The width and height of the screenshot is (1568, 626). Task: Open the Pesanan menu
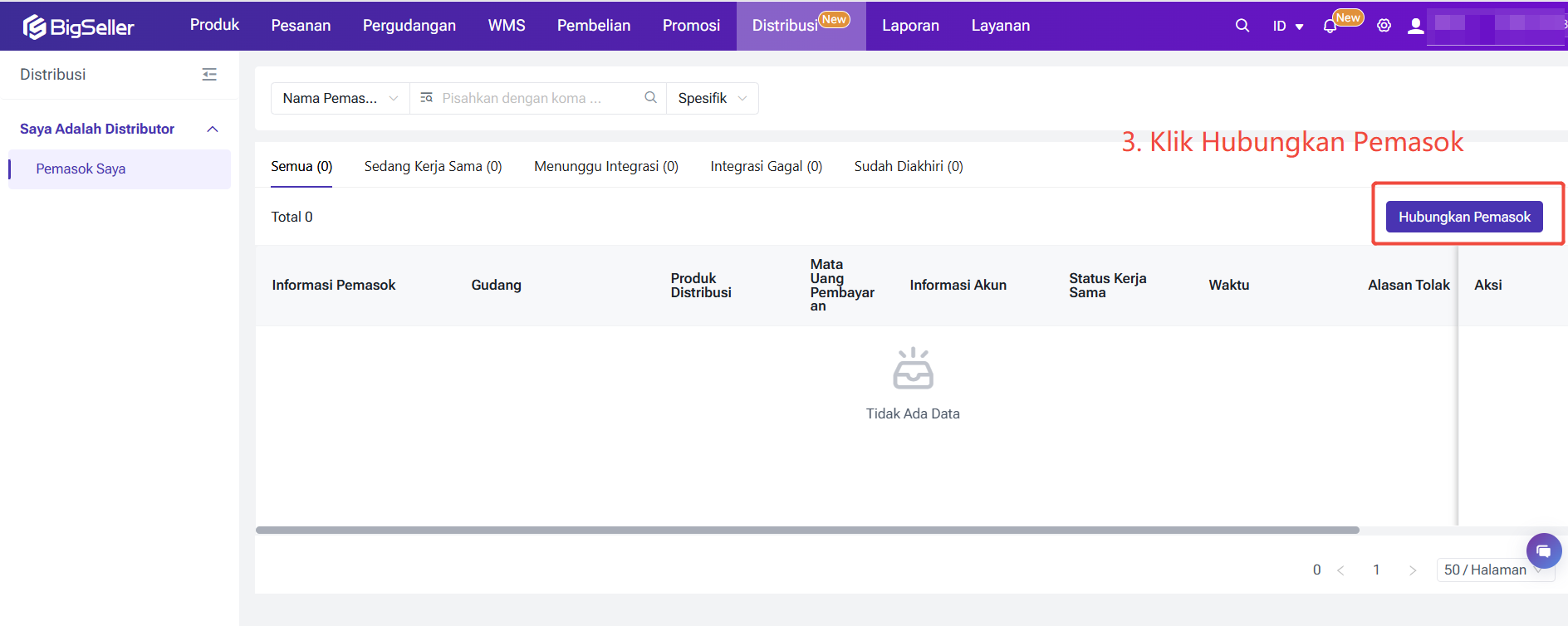pyautogui.click(x=301, y=26)
